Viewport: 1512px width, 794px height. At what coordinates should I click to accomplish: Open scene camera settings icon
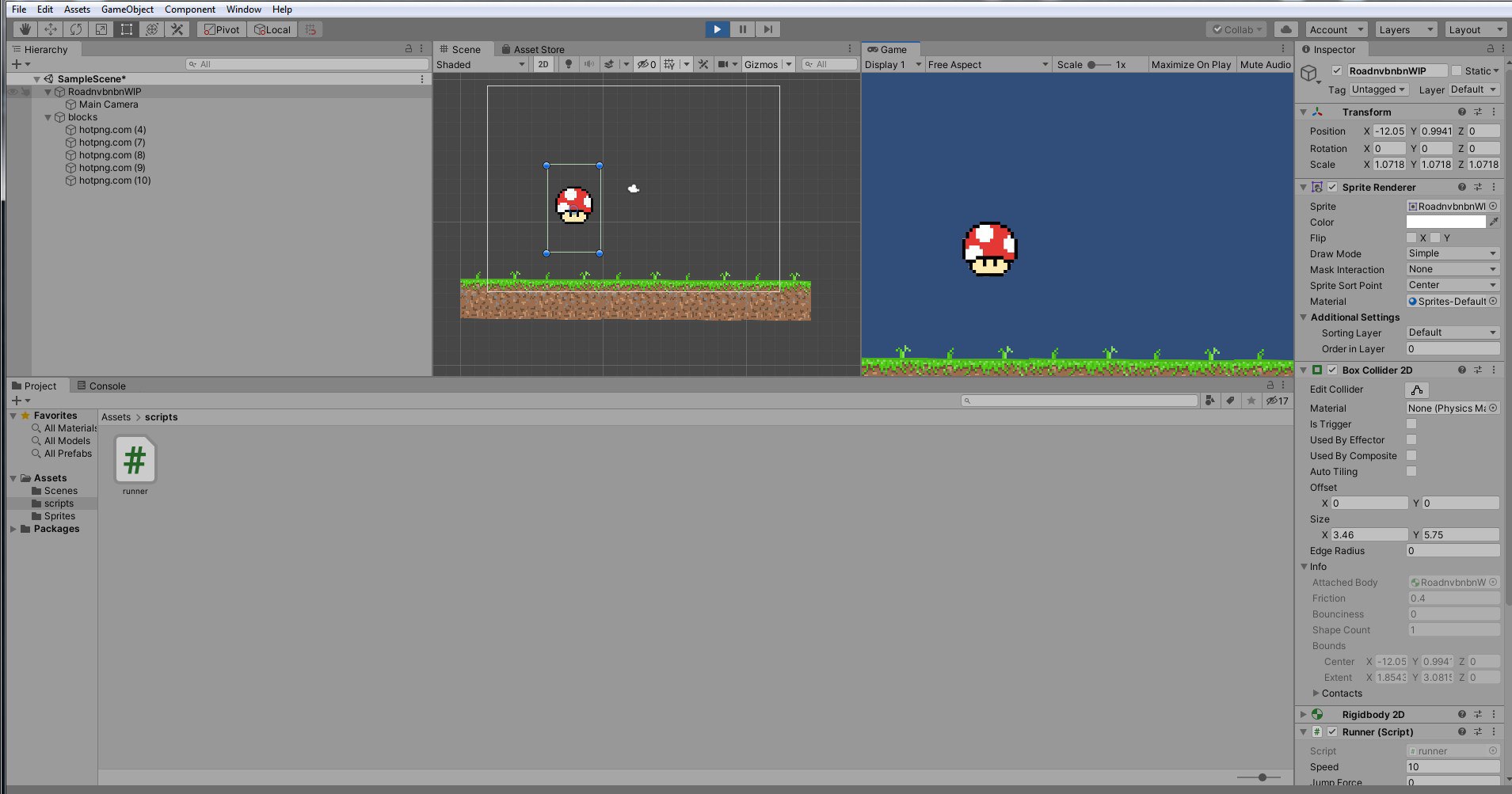[x=723, y=64]
